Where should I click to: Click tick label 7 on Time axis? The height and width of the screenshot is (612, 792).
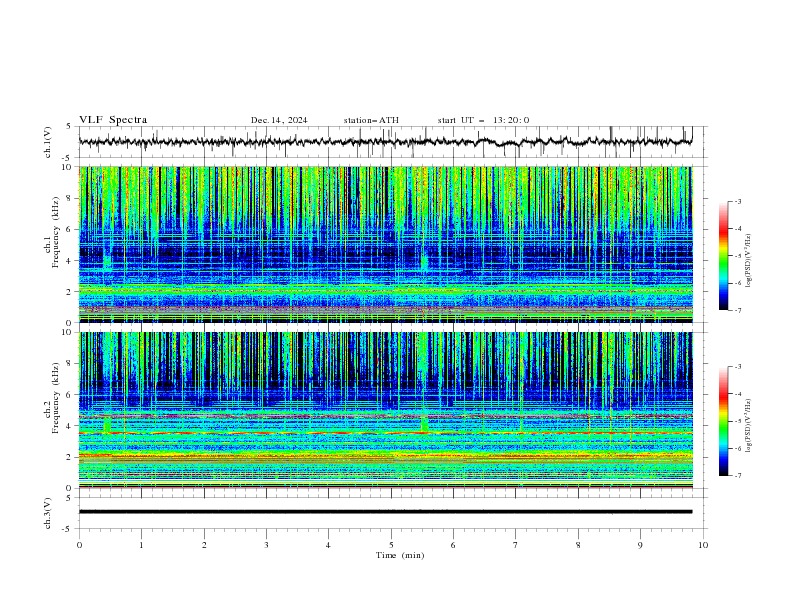coord(516,545)
